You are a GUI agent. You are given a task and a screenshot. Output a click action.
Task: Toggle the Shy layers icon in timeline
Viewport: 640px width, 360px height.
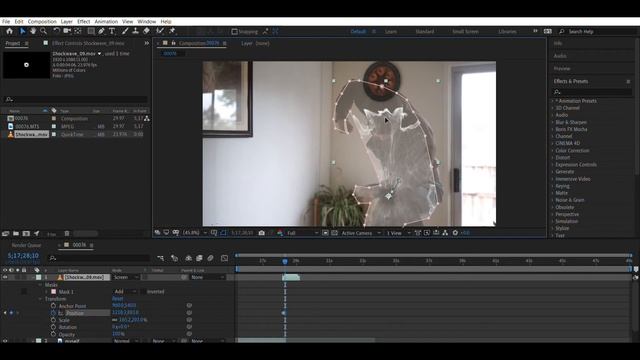coord(188,258)
